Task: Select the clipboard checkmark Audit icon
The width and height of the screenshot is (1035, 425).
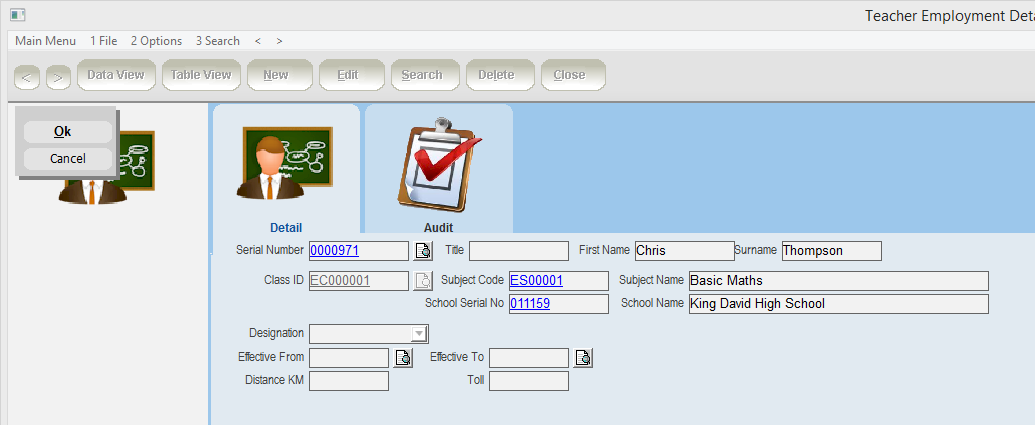Action: (438, 165)
